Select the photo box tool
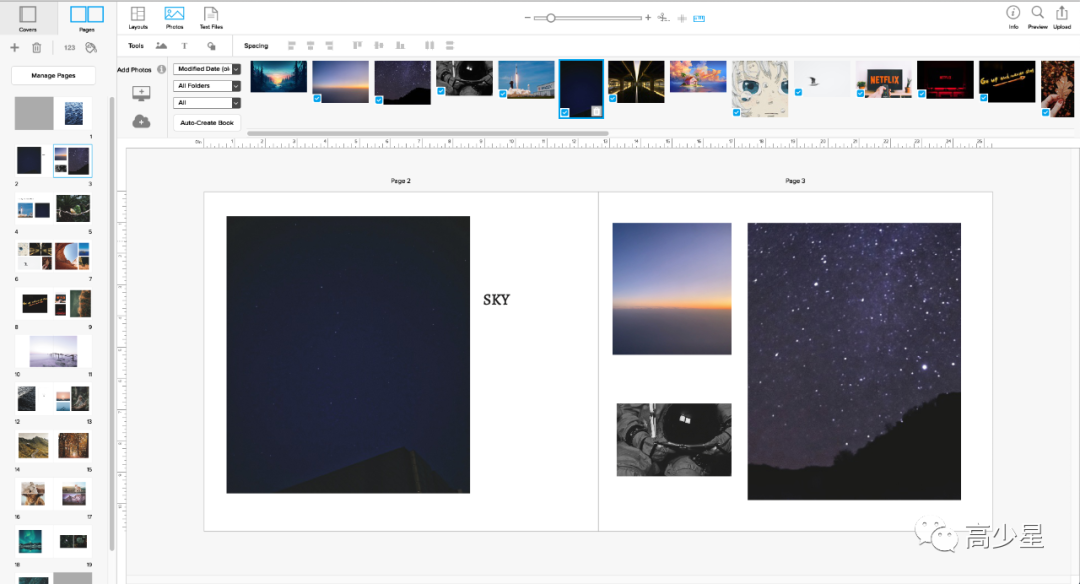Image resolution: width=1080 pixels, height=584 pixels. [x=161, y=45]
